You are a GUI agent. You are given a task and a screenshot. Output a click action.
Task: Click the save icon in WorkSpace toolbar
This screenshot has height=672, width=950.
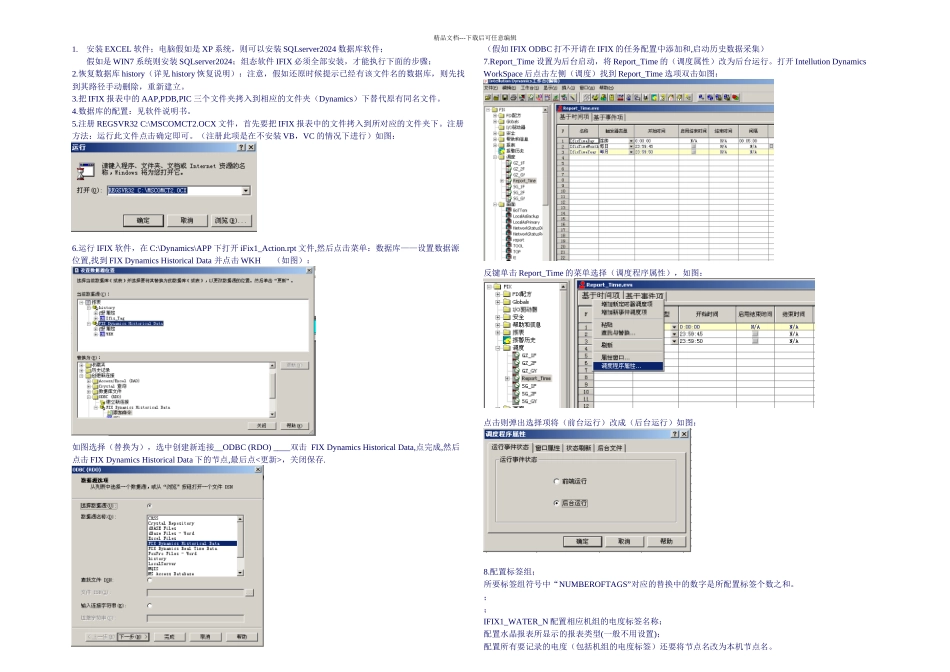coord(505,98)
